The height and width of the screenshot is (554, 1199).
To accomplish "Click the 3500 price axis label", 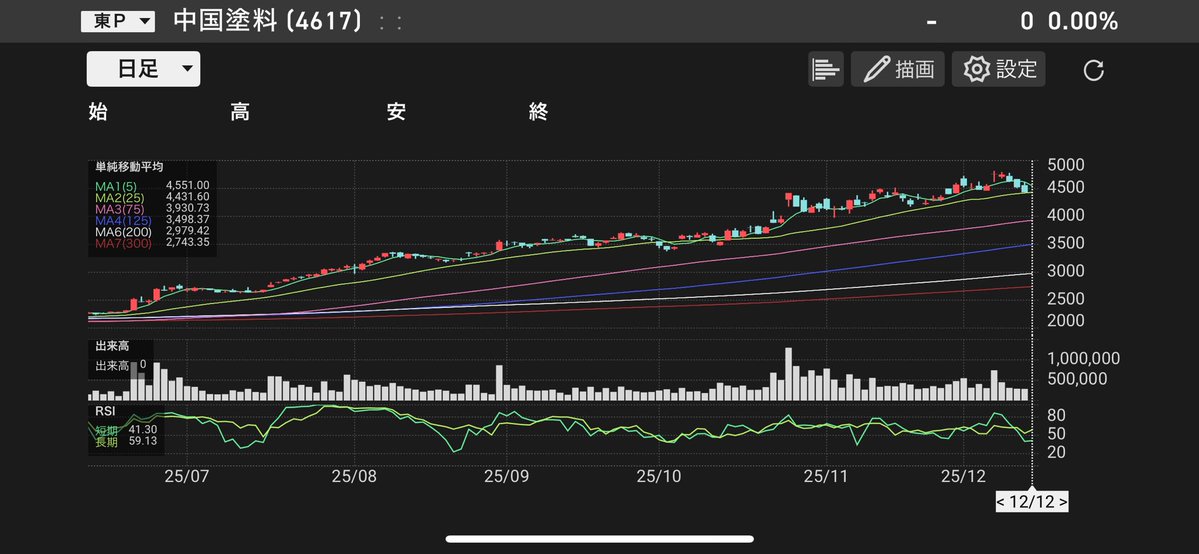I will point(1066,244).
